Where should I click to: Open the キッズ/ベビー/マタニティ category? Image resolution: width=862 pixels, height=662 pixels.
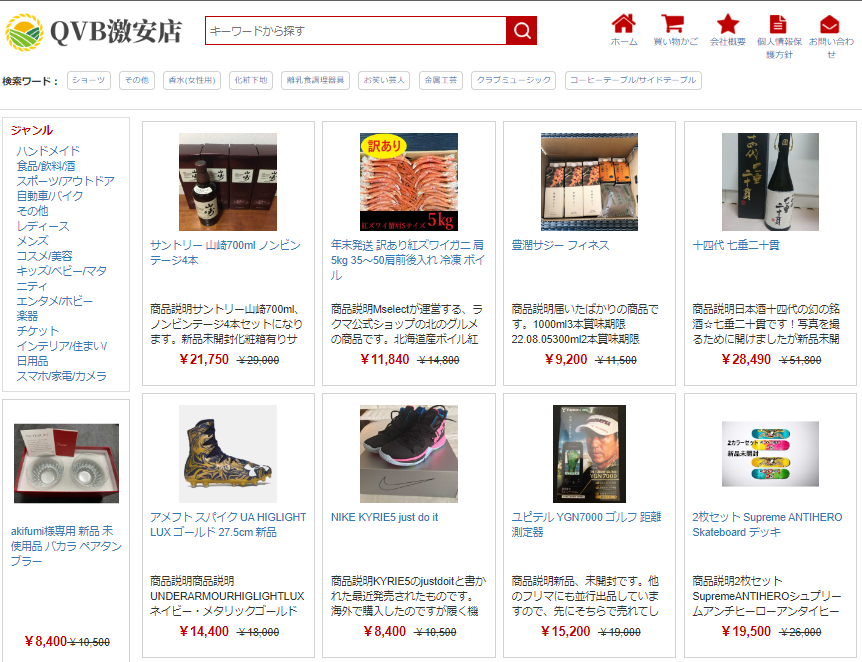coord(62,278)
